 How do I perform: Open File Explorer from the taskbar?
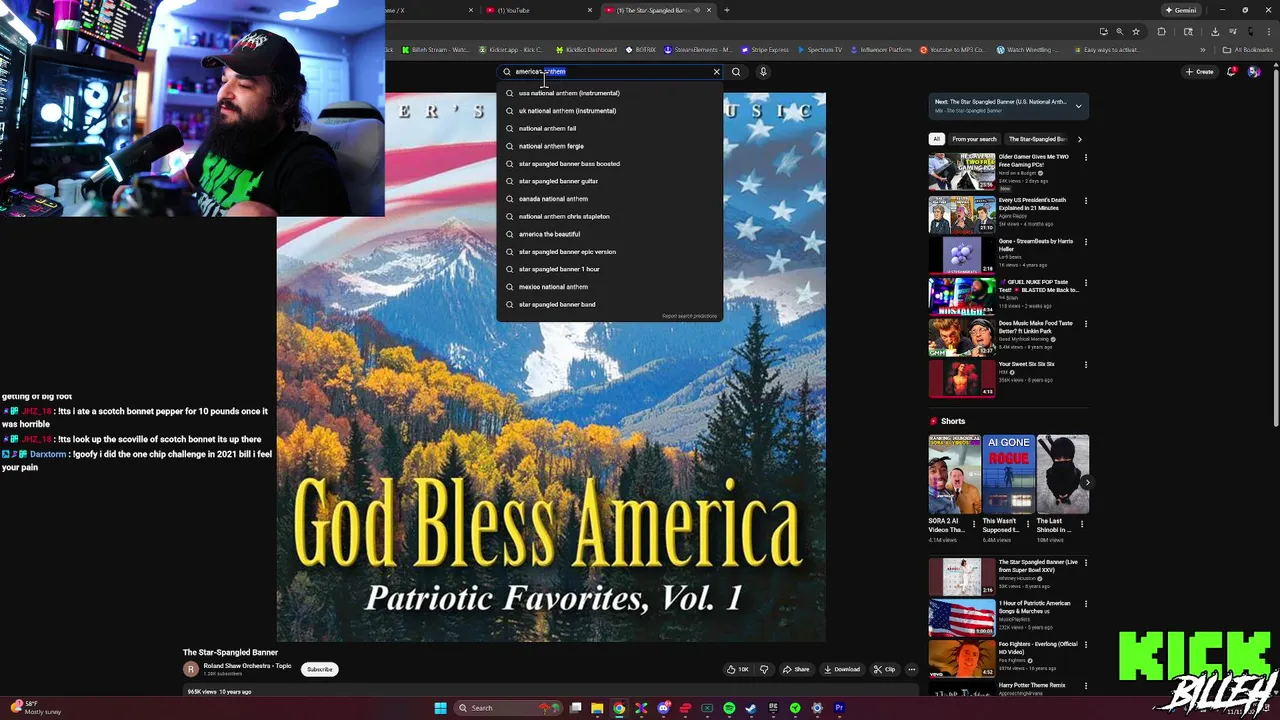coord(597,708)
